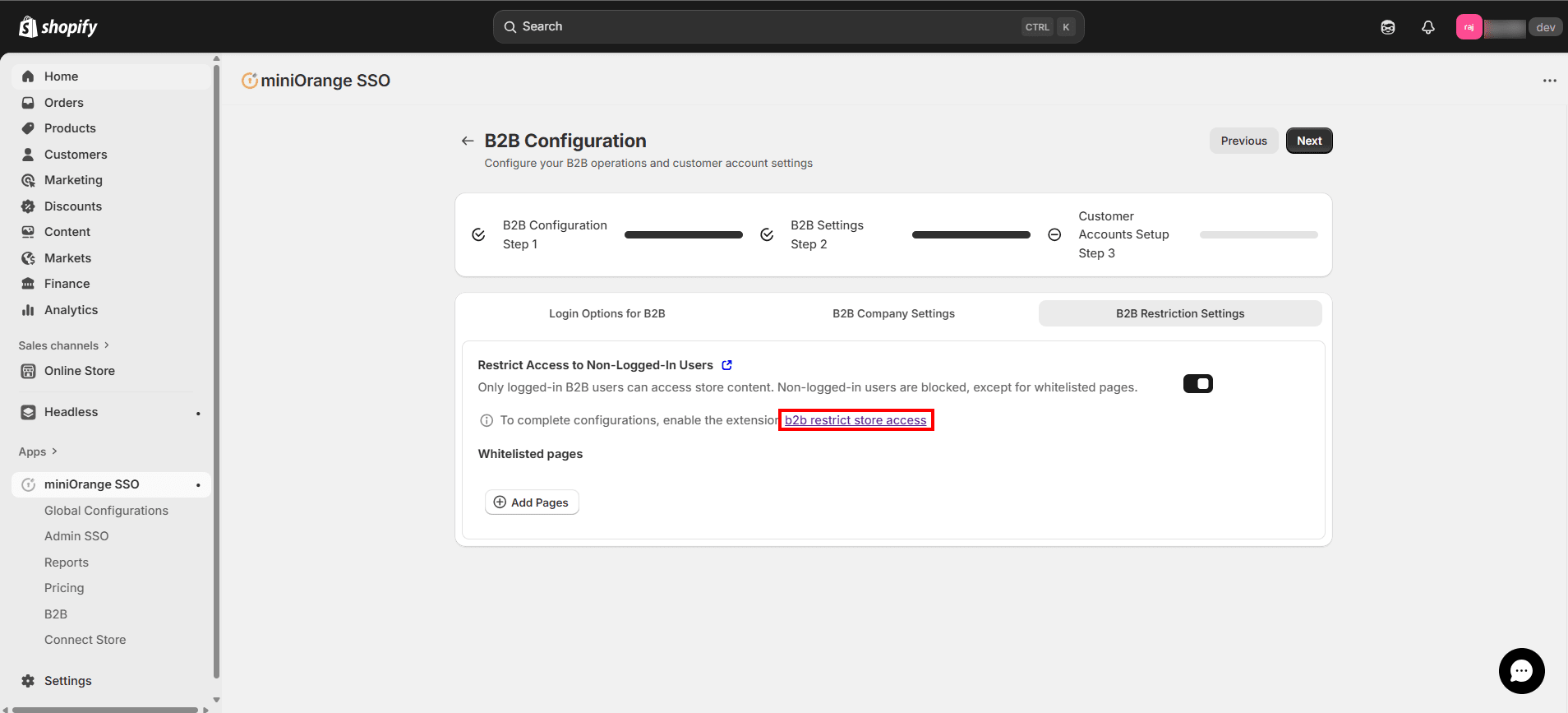Click Customer Accounts Setup Step 3 indicator

pos(1123,234)
